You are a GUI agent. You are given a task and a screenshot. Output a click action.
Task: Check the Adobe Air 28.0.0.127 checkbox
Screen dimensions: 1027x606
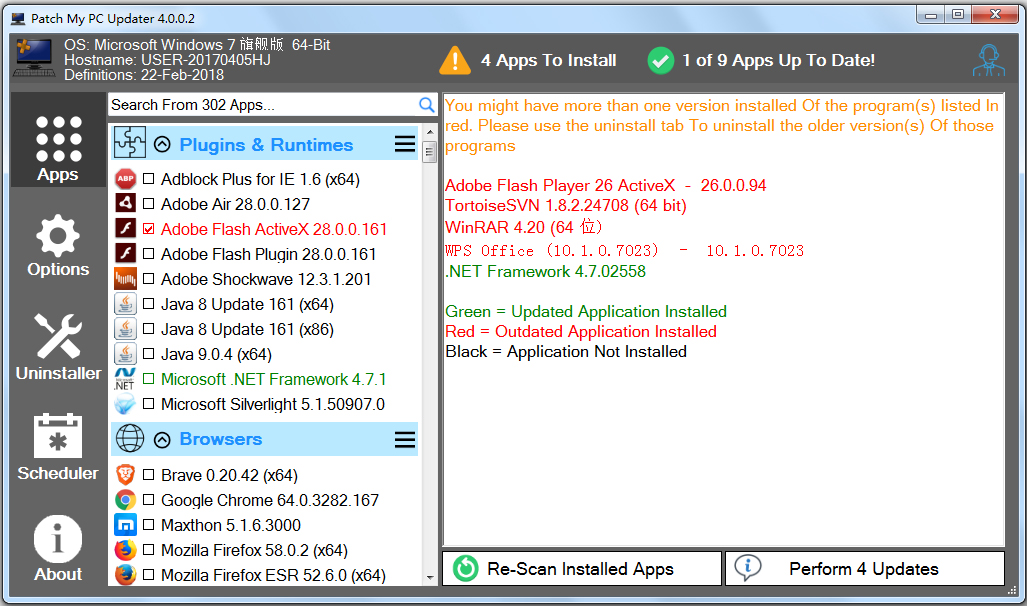click(x=149, y=204)
